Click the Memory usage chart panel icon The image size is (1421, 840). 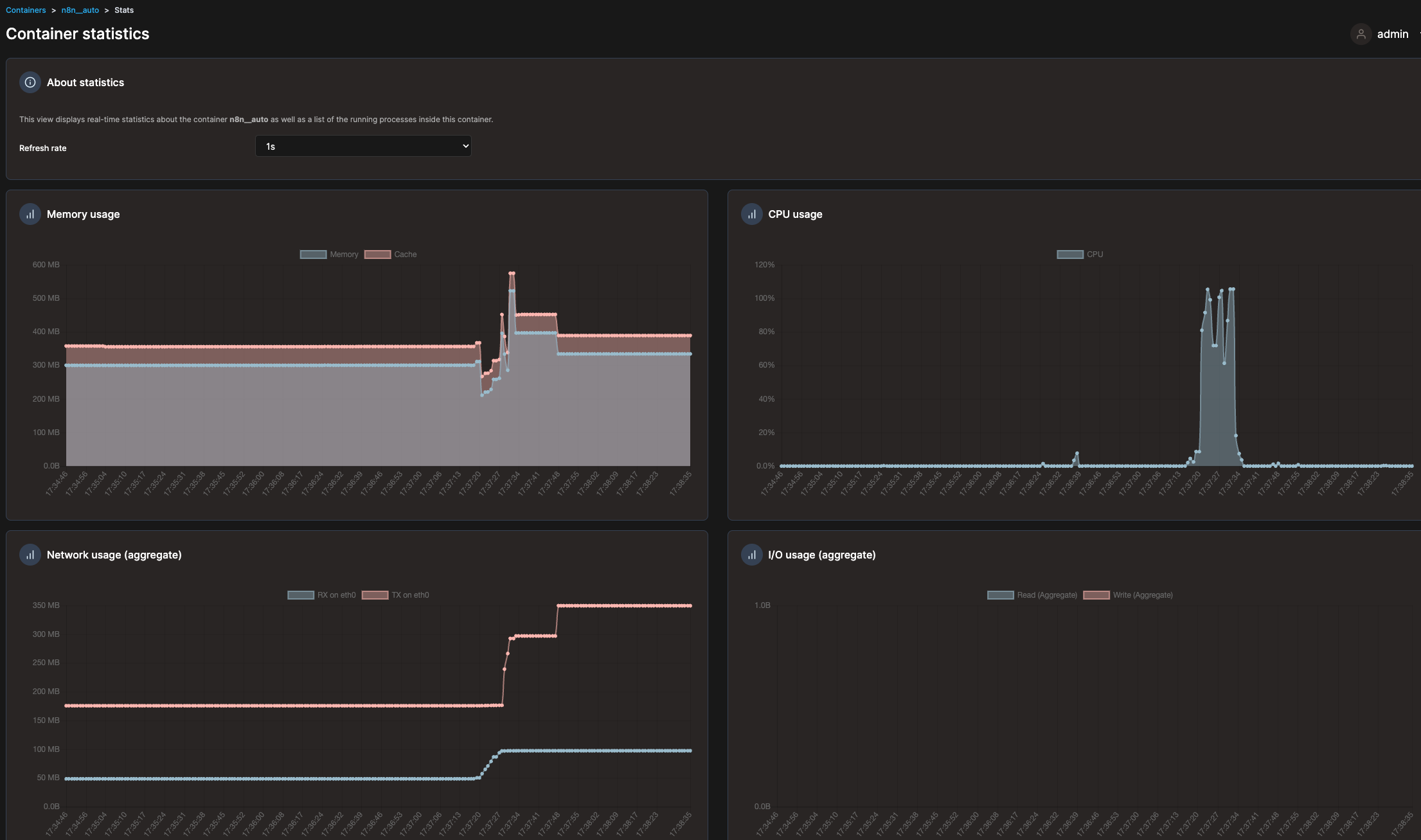tap(30, 213)
